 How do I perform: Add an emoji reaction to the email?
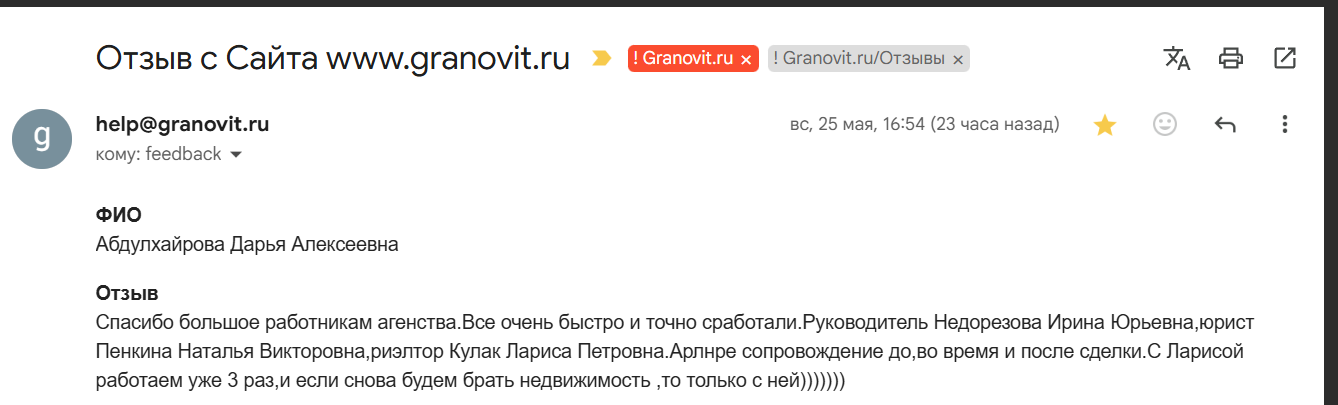pyautogui.click(x=1165, y=124)
